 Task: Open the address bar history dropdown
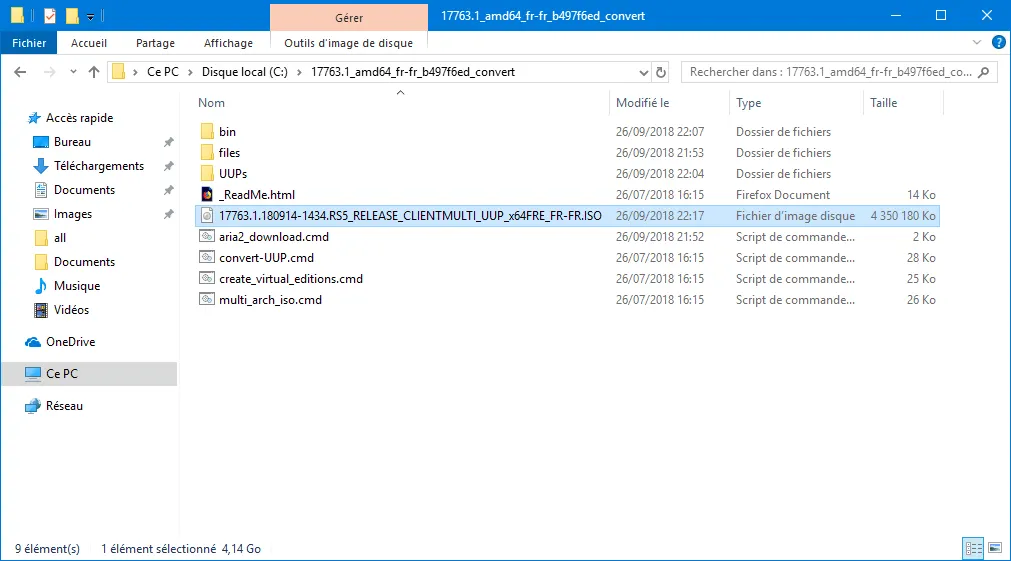[643, 72]
